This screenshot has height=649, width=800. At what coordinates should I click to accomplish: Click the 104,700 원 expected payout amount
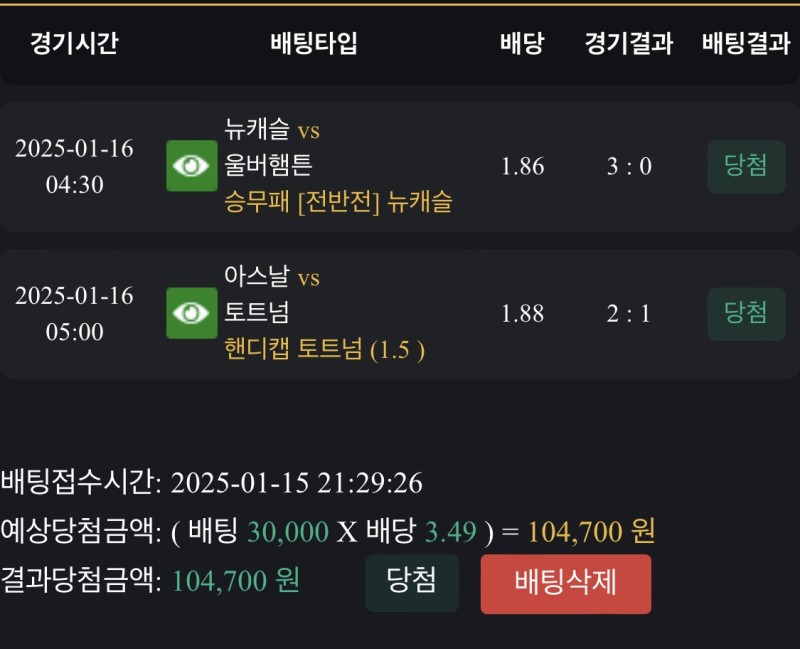[x=591, y=532]
